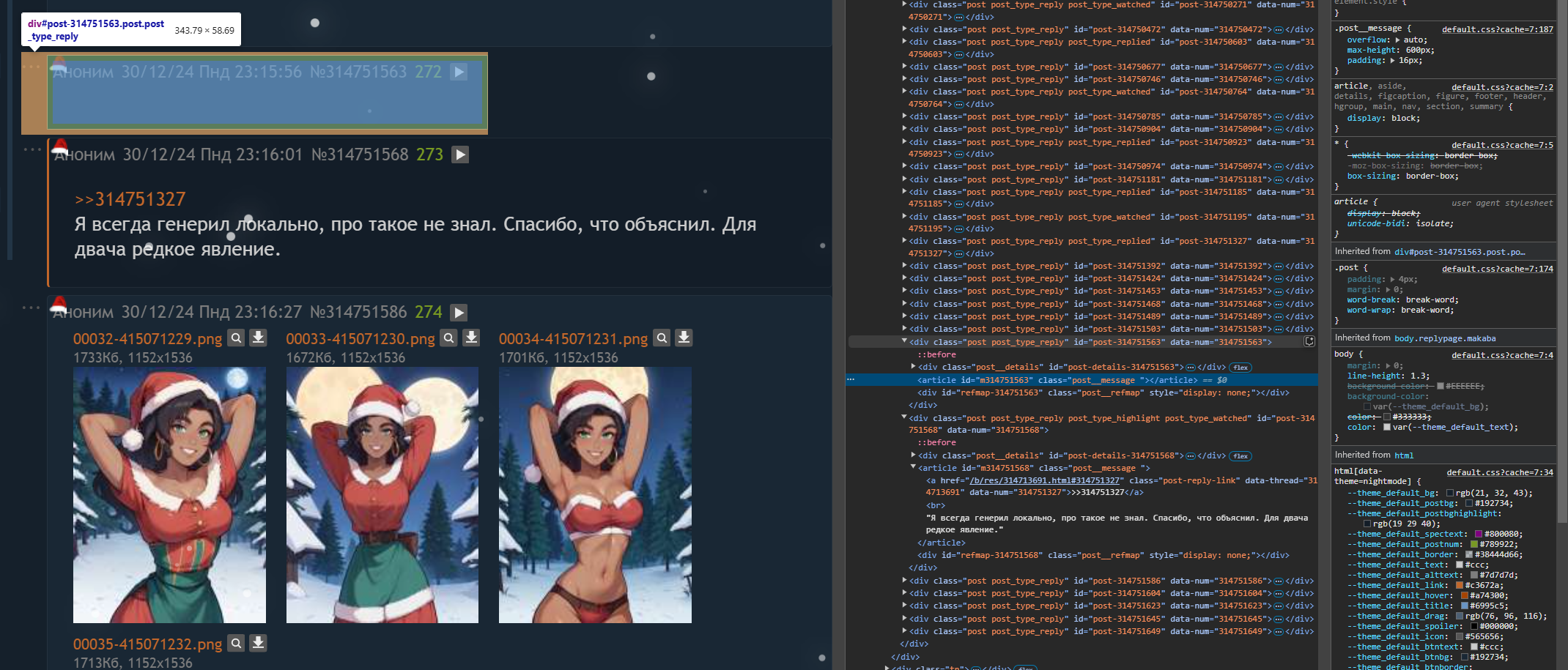Click flex badge on post-details-314751568
1568x670 pixels.
pos(1240,456)
